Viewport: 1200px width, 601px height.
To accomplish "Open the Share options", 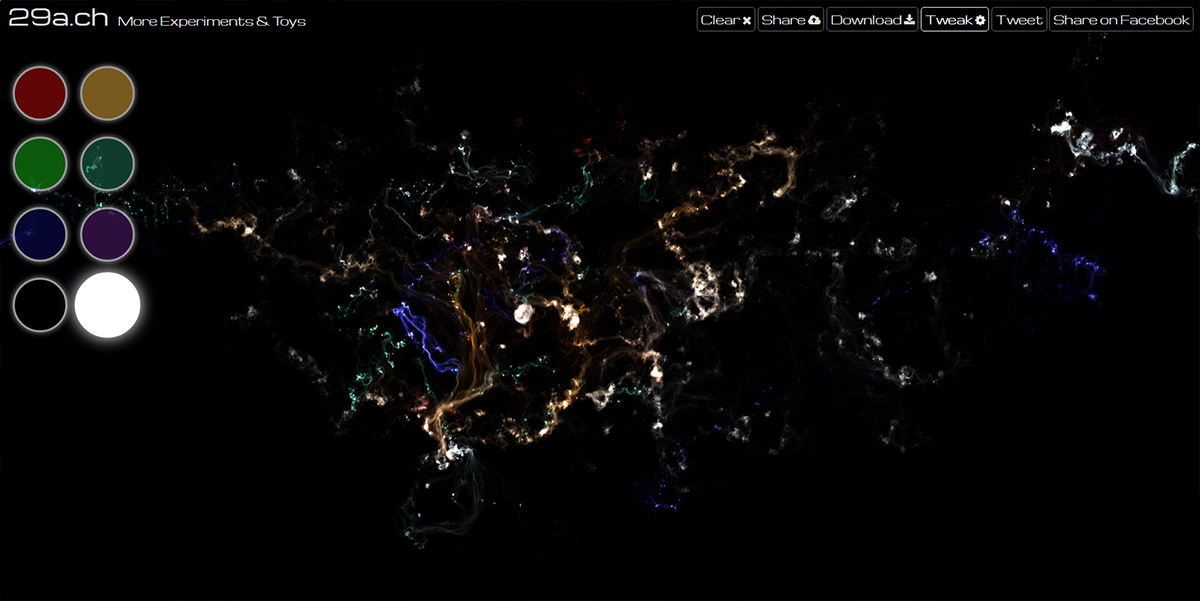I will coord(791,20).
